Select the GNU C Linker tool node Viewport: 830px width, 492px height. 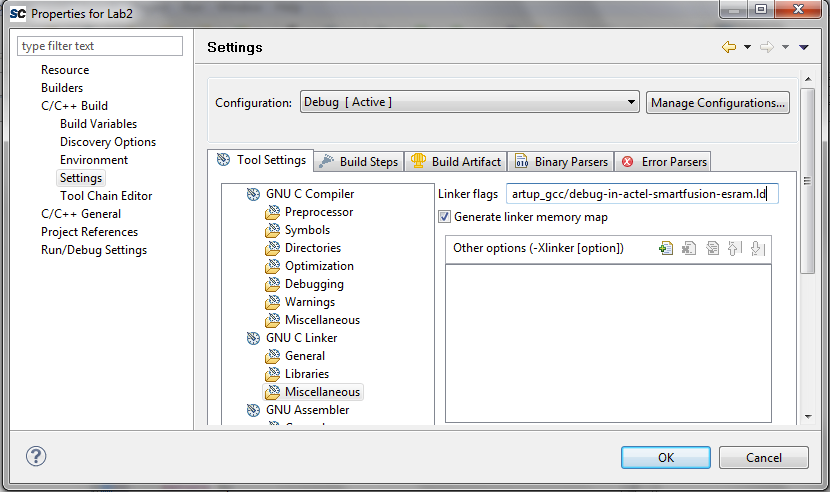301,338
